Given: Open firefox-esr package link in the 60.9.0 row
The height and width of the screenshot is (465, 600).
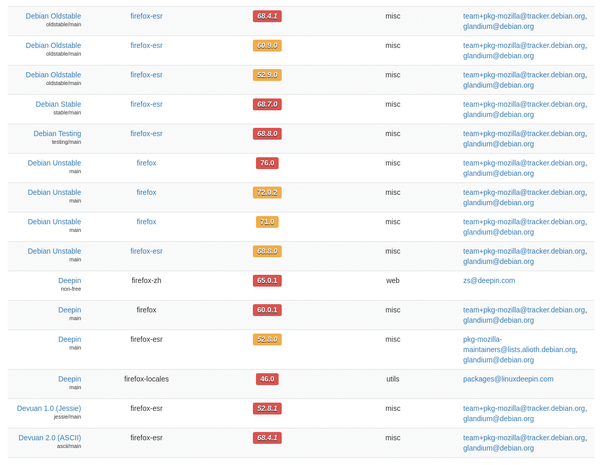Looking at the screenshot, I should click(147, 45).
